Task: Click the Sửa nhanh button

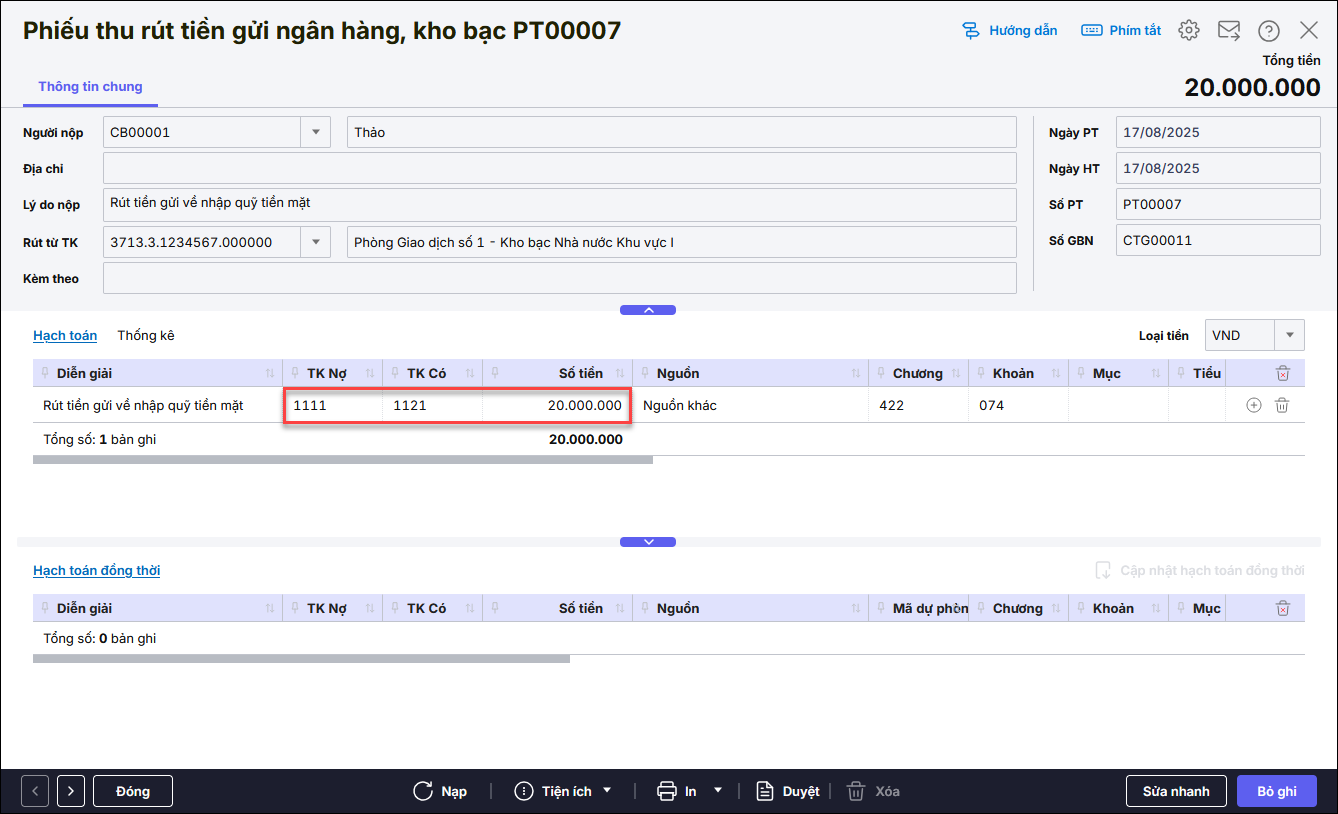Action: pos(1175,791)
